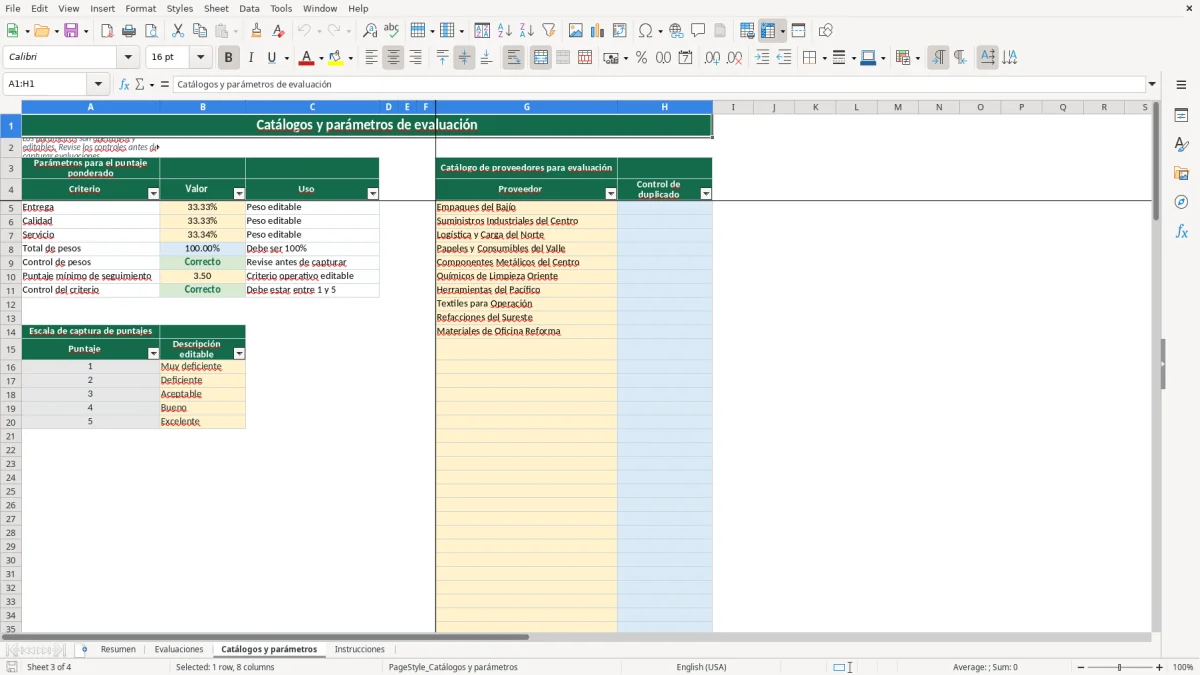Viewport: 1200px width, 675px height.
Task: Open the sidebar Properties panel icon
Action: (x=1181, y=115)
